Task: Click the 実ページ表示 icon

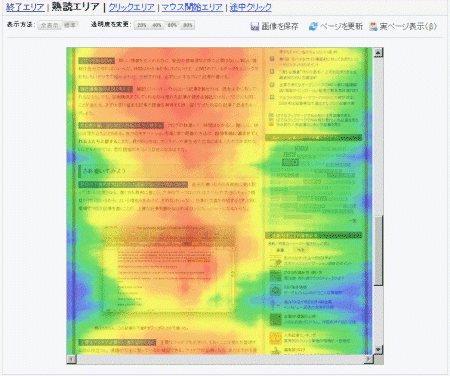Action: pyautogui.click(x=373, y=26)
